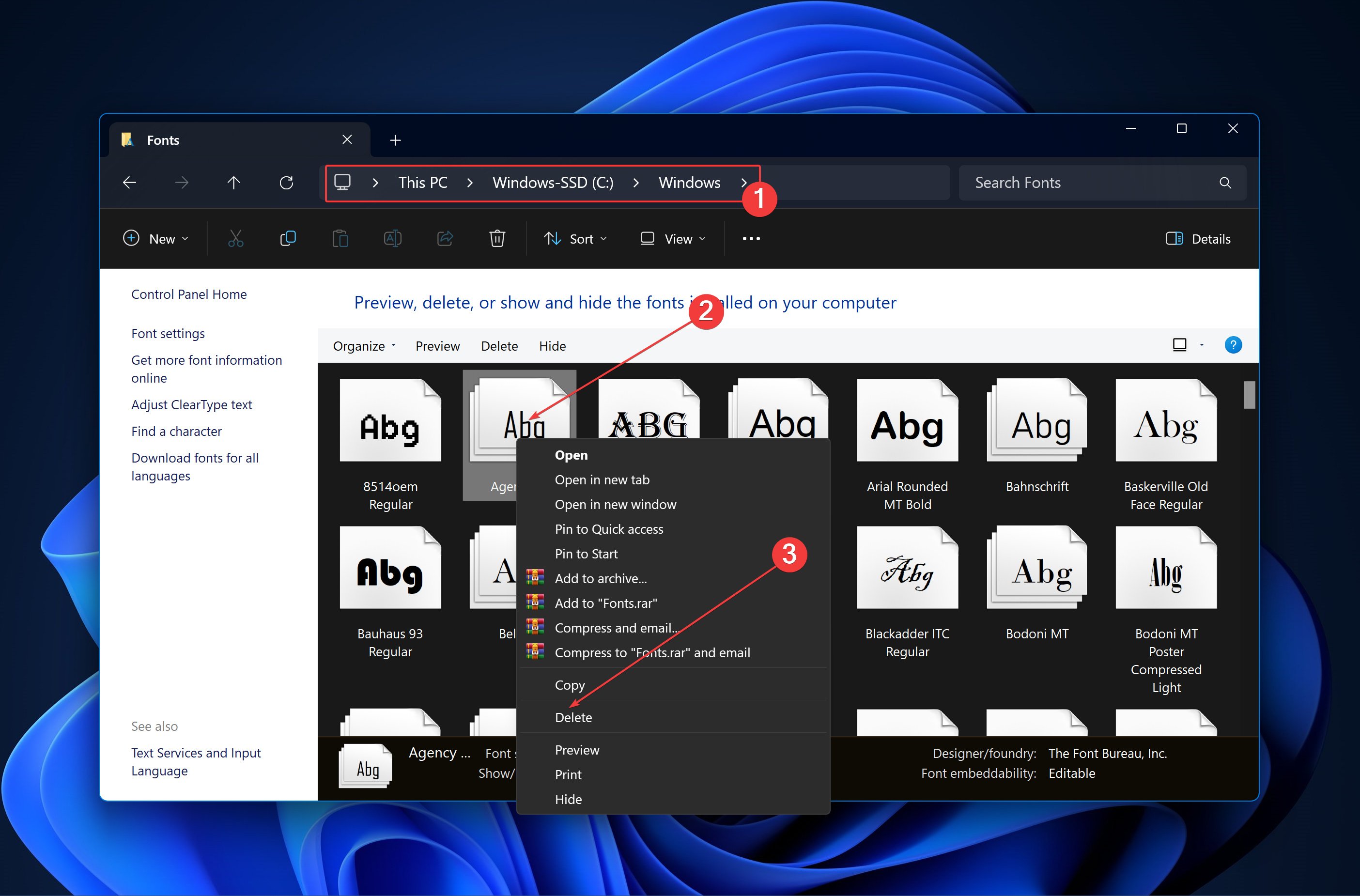
Task: Click the Copy icon in toolbar
Action: point(288,238)
